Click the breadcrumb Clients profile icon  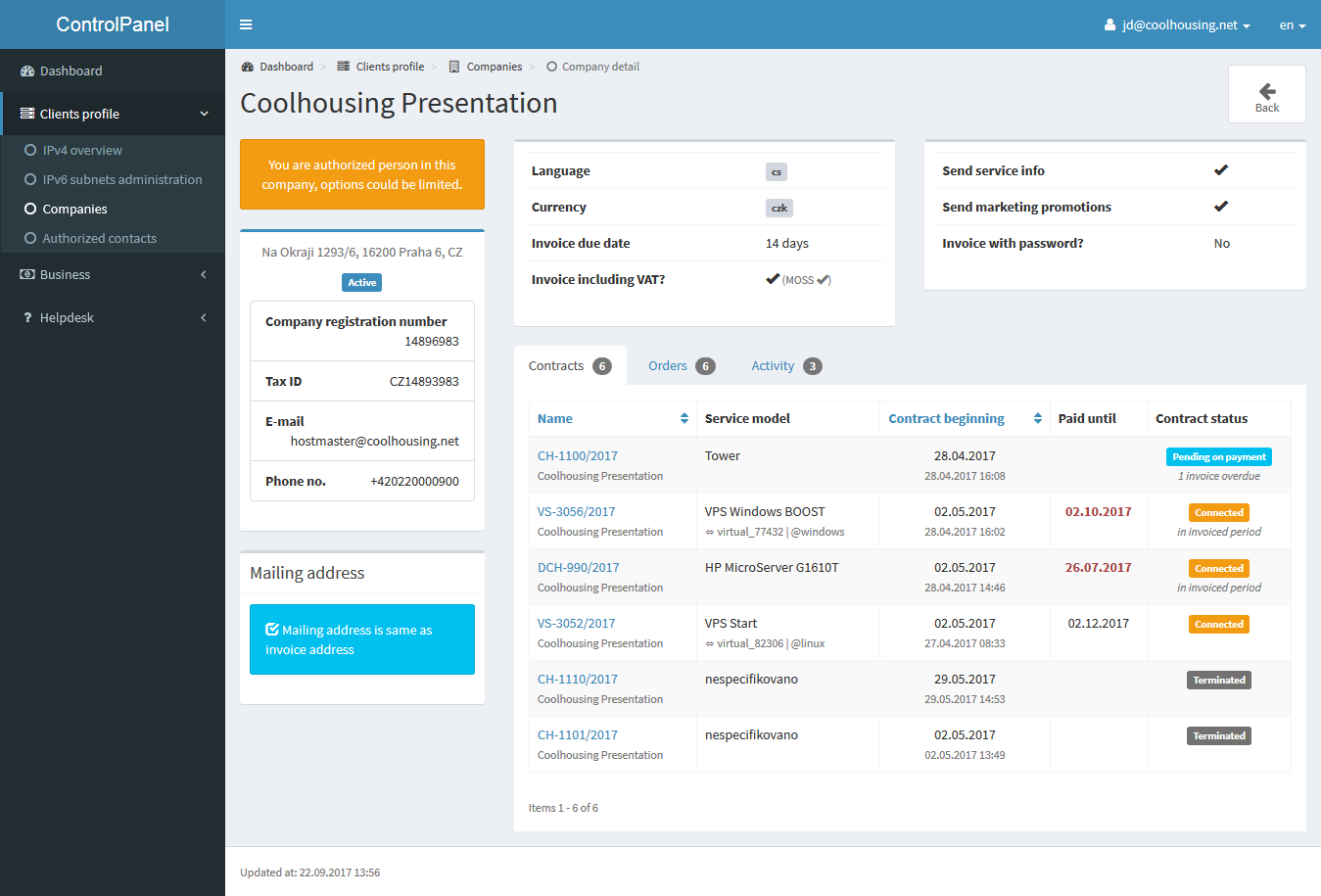coord(344,67)
